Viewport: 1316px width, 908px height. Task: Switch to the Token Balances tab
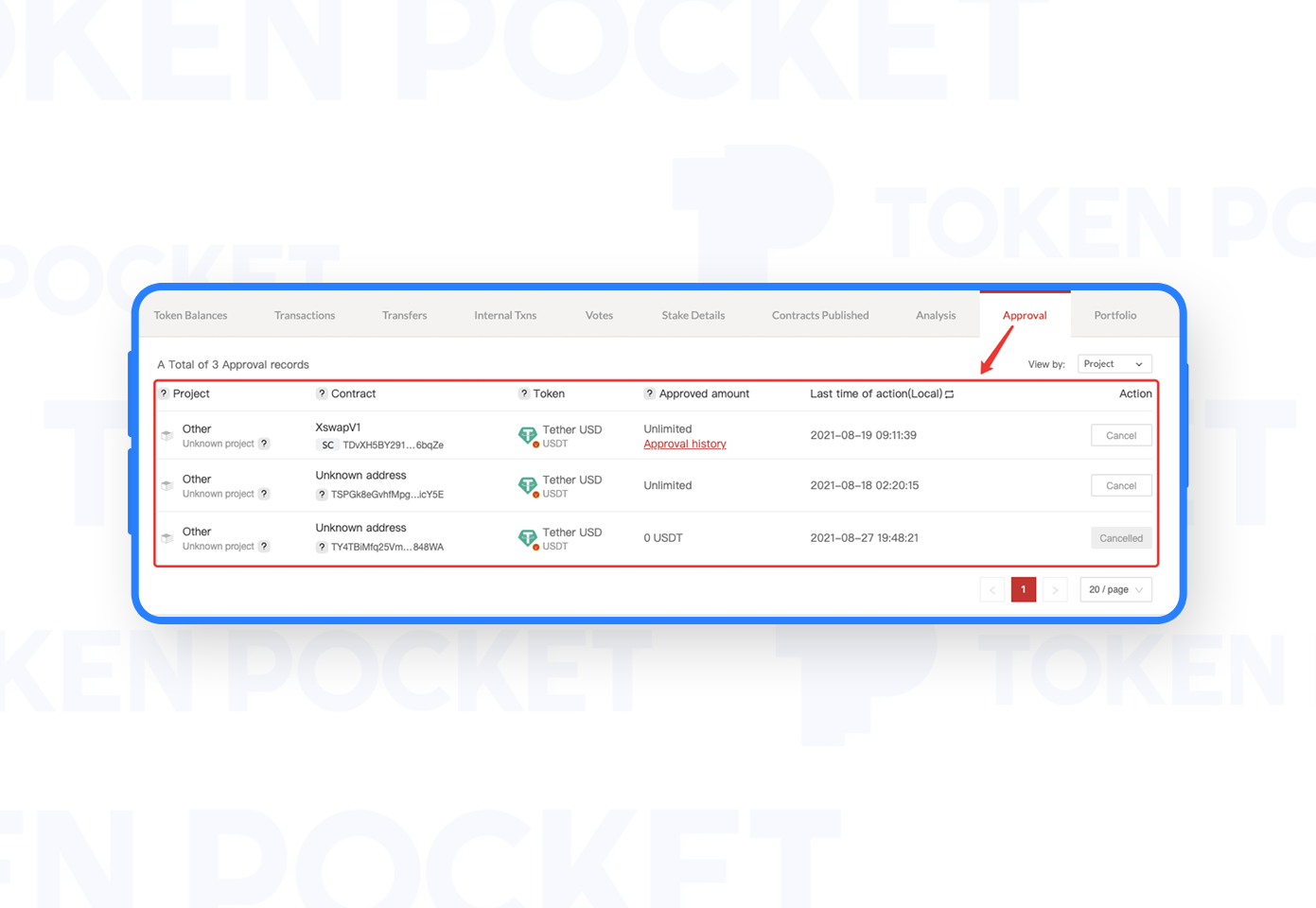[x=190, y=316]
